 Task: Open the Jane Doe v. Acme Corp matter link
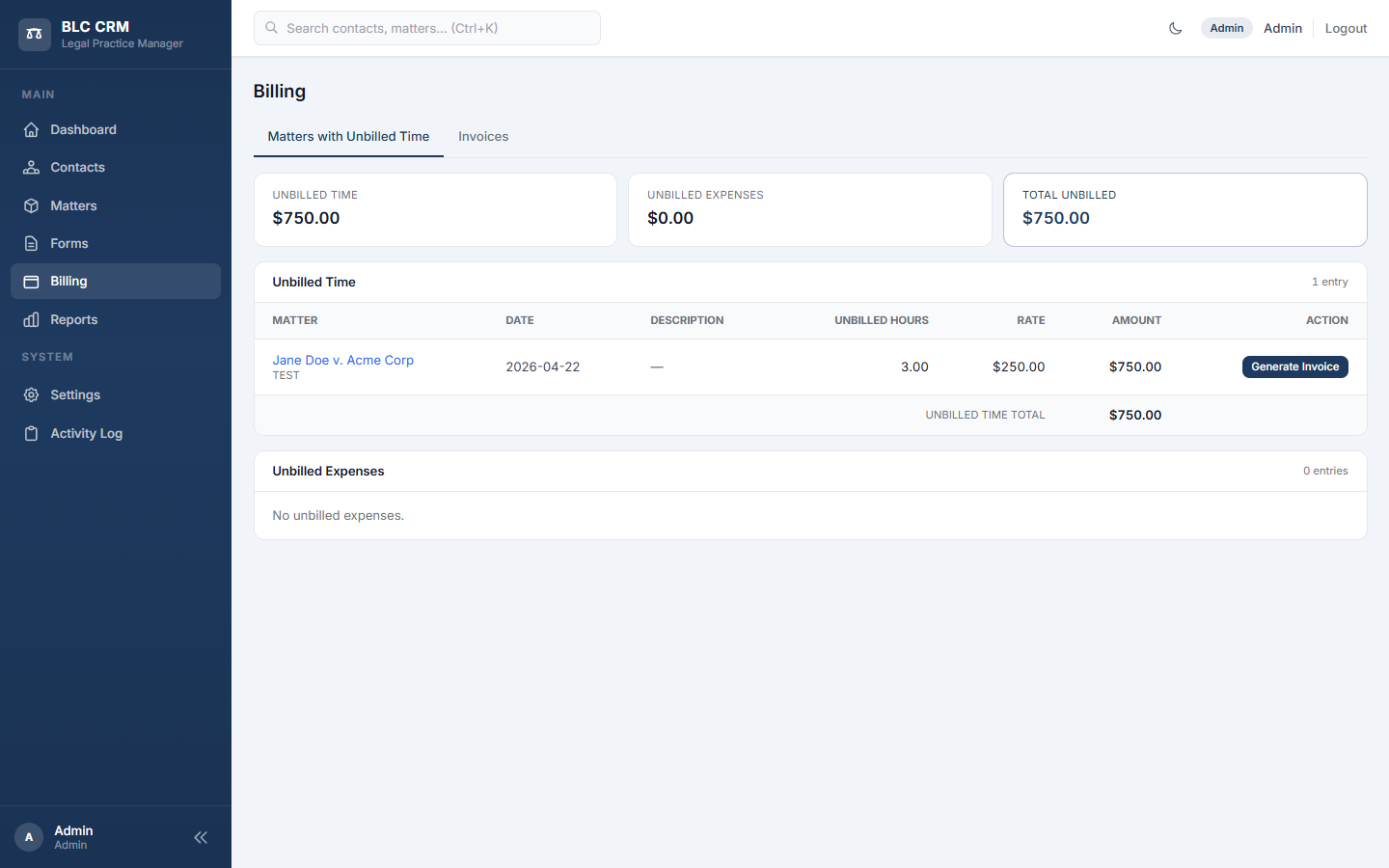click(342, 360)
